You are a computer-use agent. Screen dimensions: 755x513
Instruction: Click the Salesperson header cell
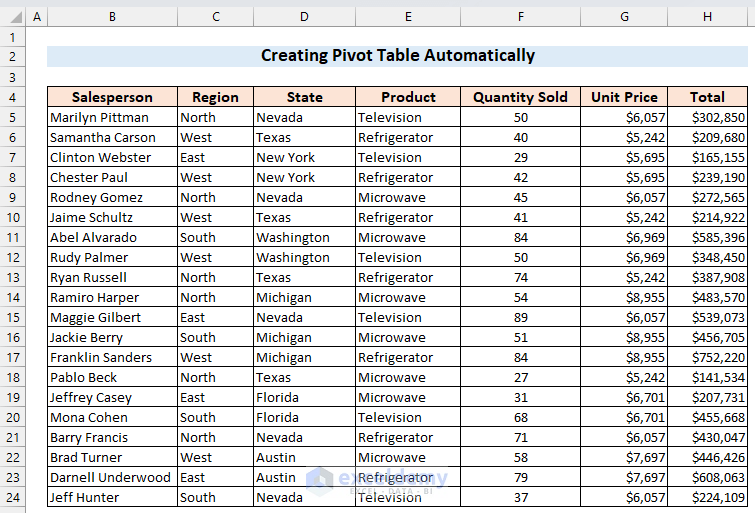click(112, 97)
